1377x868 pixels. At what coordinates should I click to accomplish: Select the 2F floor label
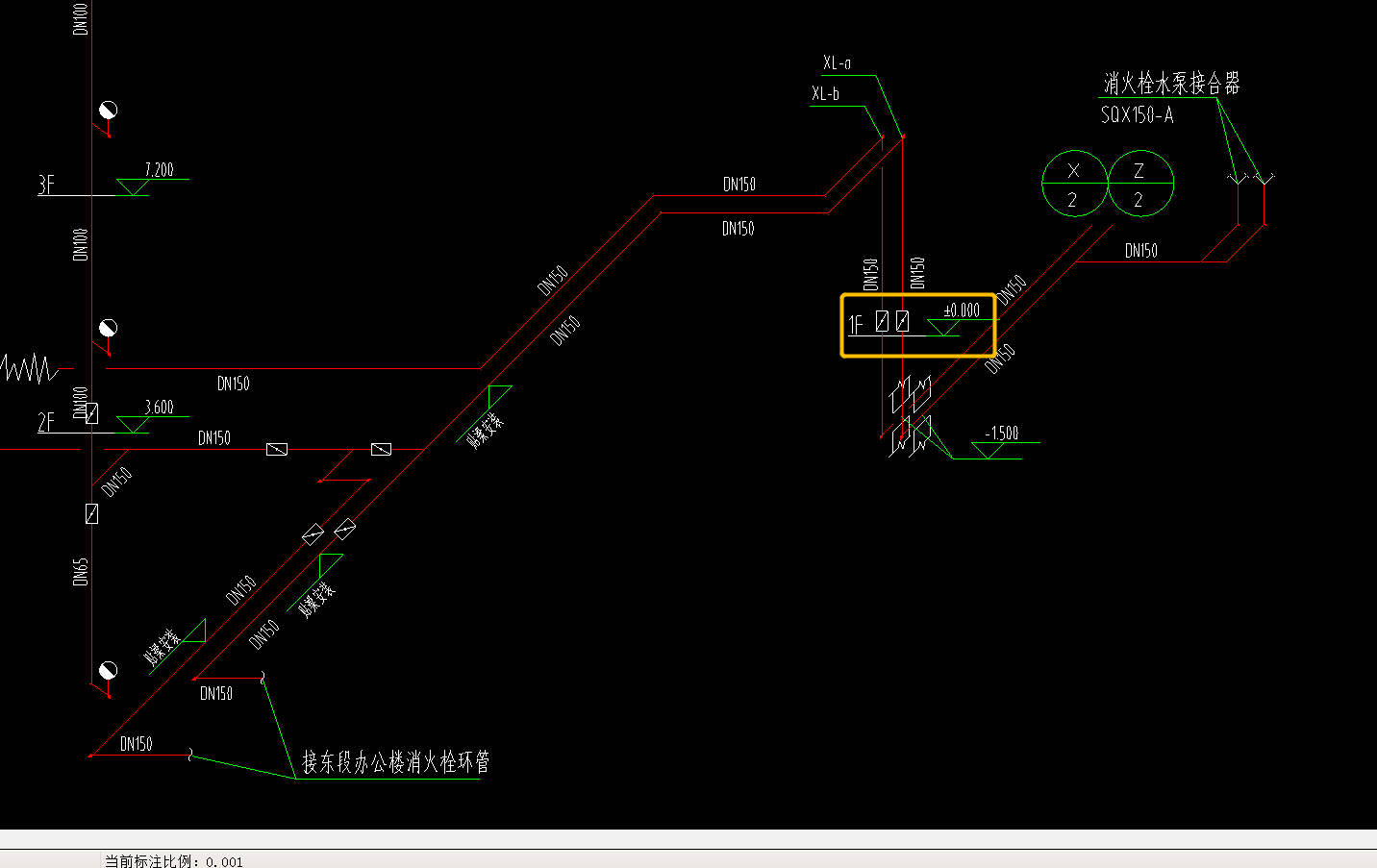click(x=46, y=422)
